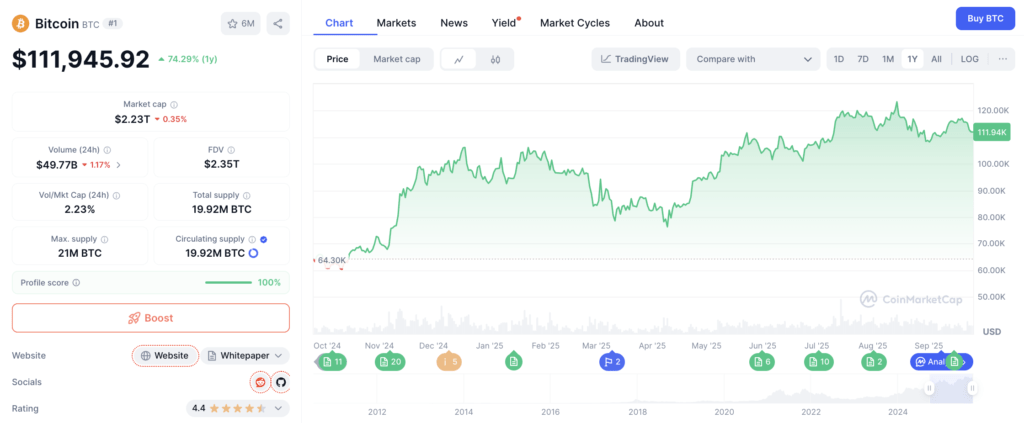
Task: Grab the right range selector handle
Action: coord(972,388)
